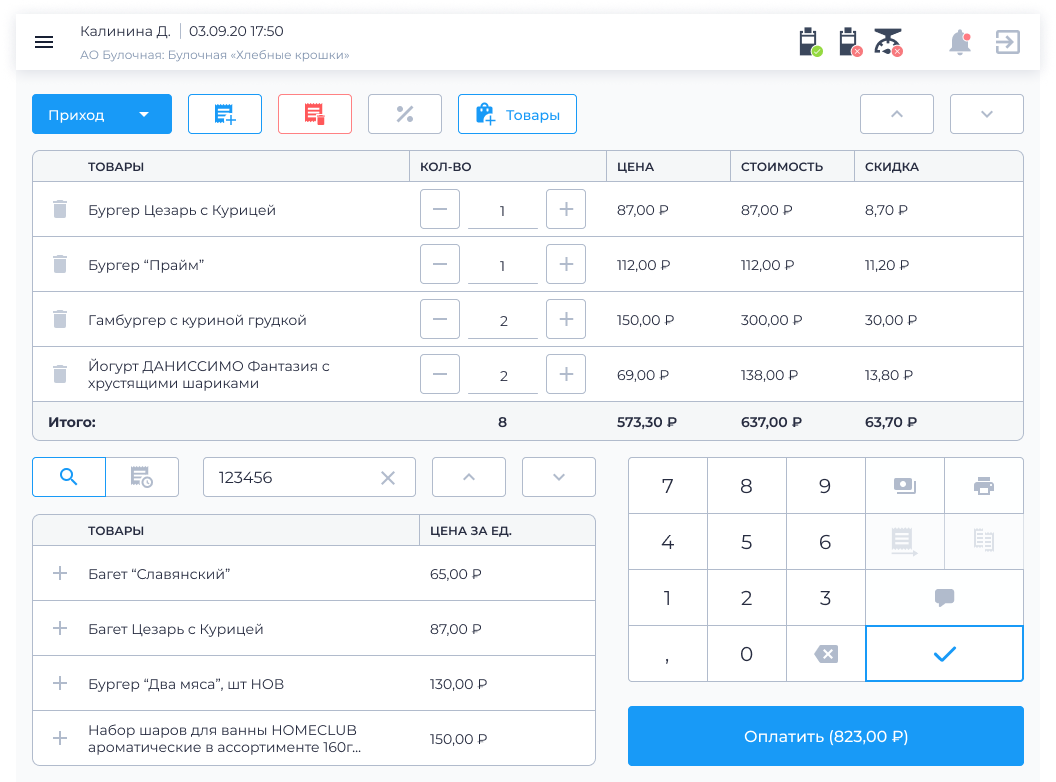This screenshot has width=1056, height=782.
Task: Add a new receipt
Action: click(x=225, y=114)
